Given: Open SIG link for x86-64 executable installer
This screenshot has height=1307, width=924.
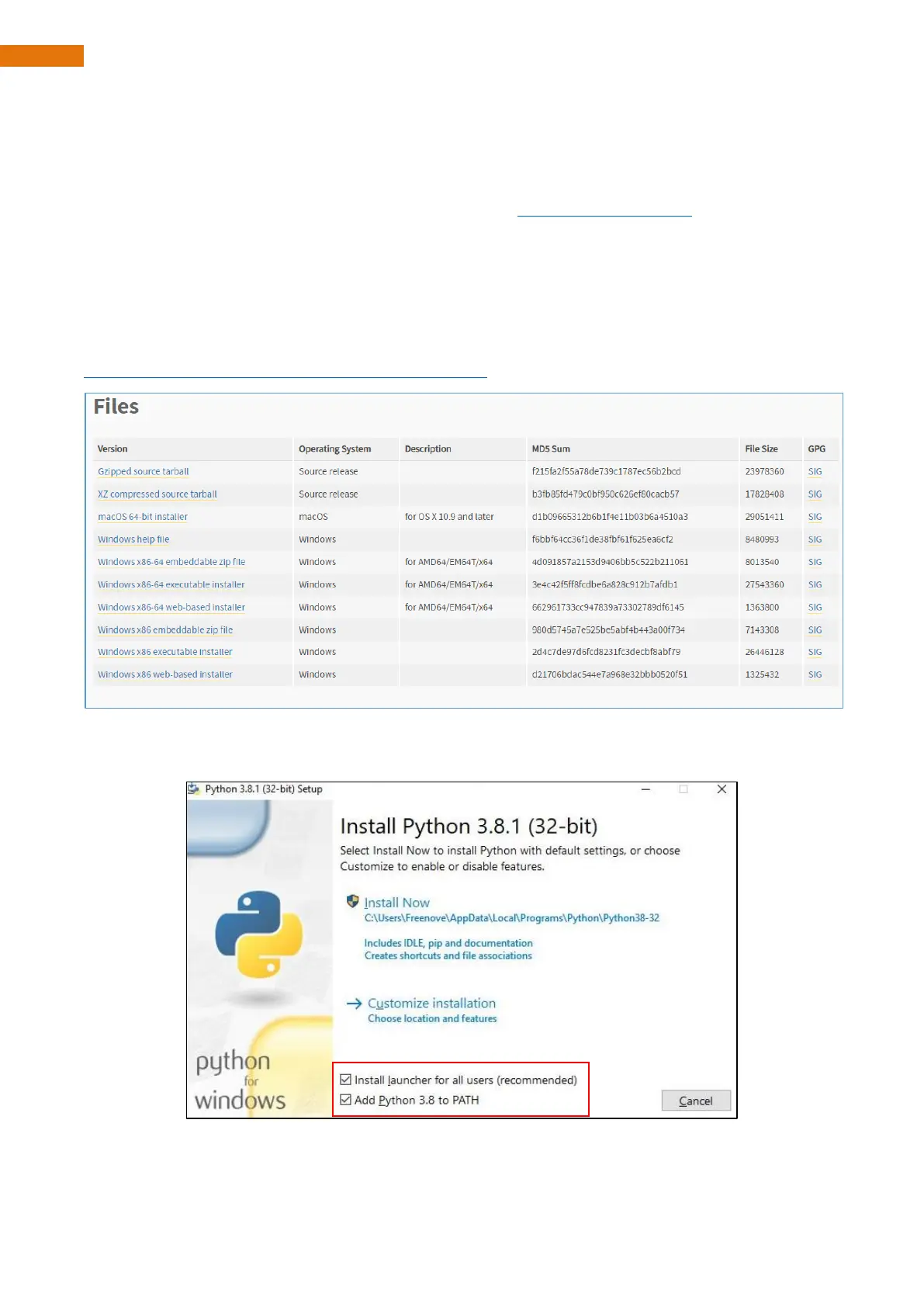Looking at the screenshot, I should pyautogui.click(x=815, y=584).
